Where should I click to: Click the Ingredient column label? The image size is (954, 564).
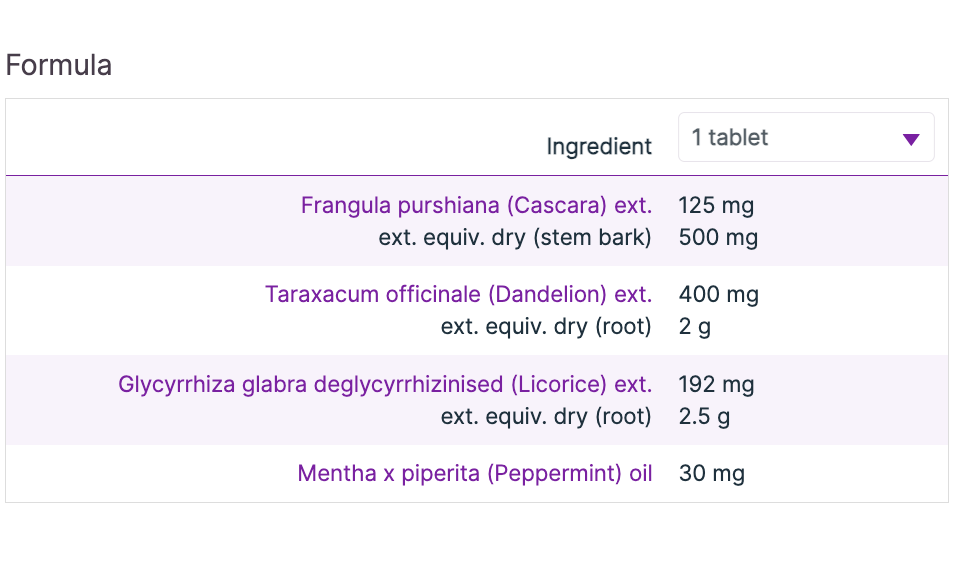(x=598, y=147)
